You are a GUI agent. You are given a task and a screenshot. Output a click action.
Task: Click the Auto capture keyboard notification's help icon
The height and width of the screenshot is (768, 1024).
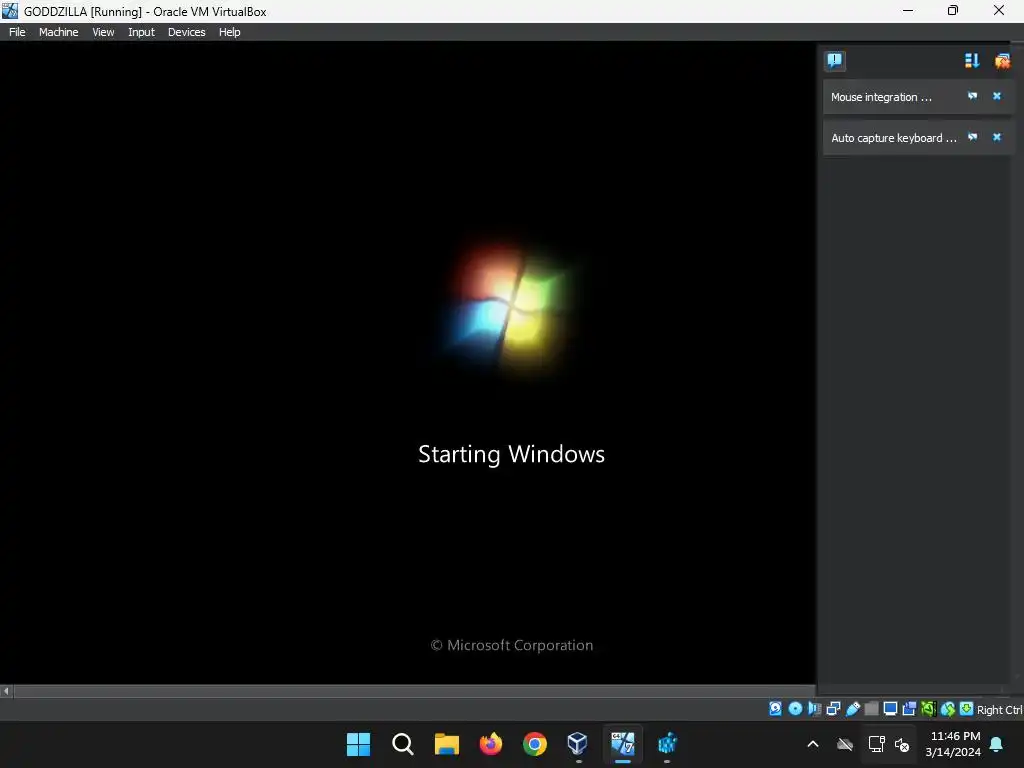pyautogui.click(x=972, y=137)
